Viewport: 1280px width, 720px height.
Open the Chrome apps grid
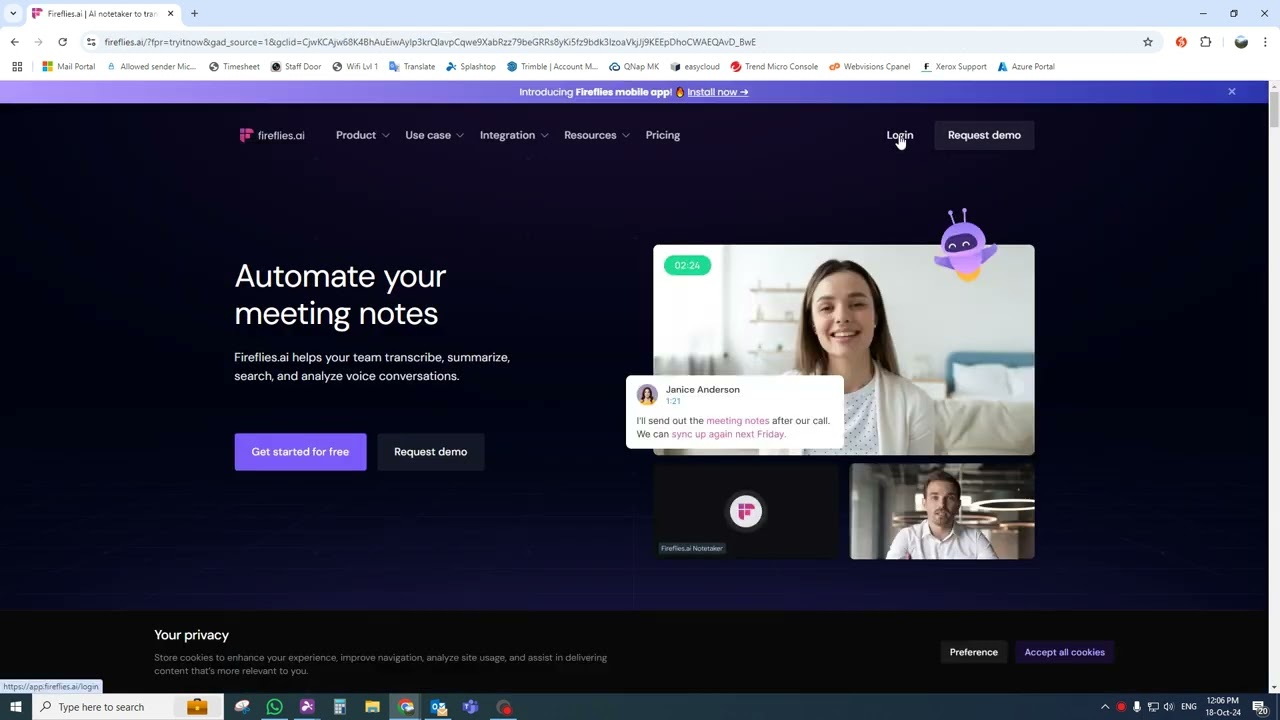17,67
